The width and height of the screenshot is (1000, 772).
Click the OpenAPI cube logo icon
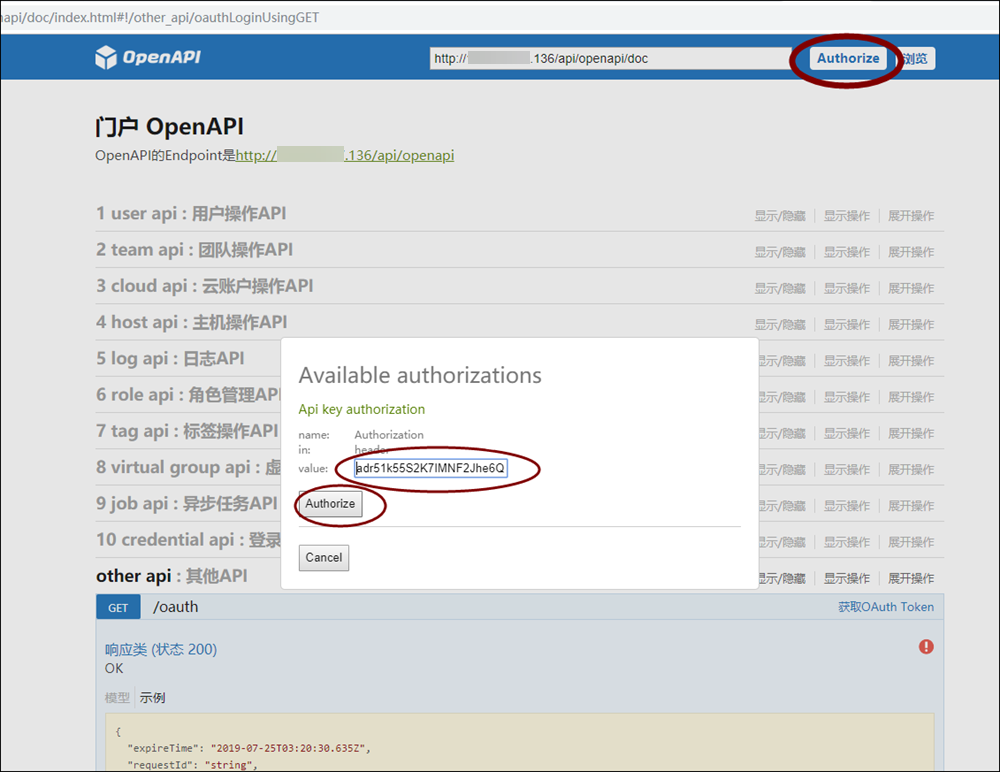106,58
